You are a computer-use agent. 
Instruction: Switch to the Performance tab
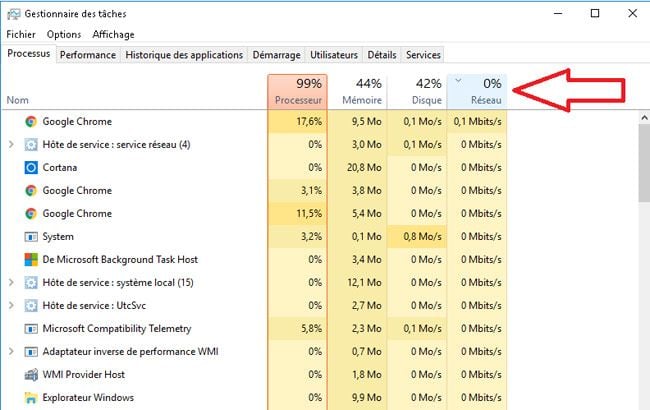pos(88,55)
